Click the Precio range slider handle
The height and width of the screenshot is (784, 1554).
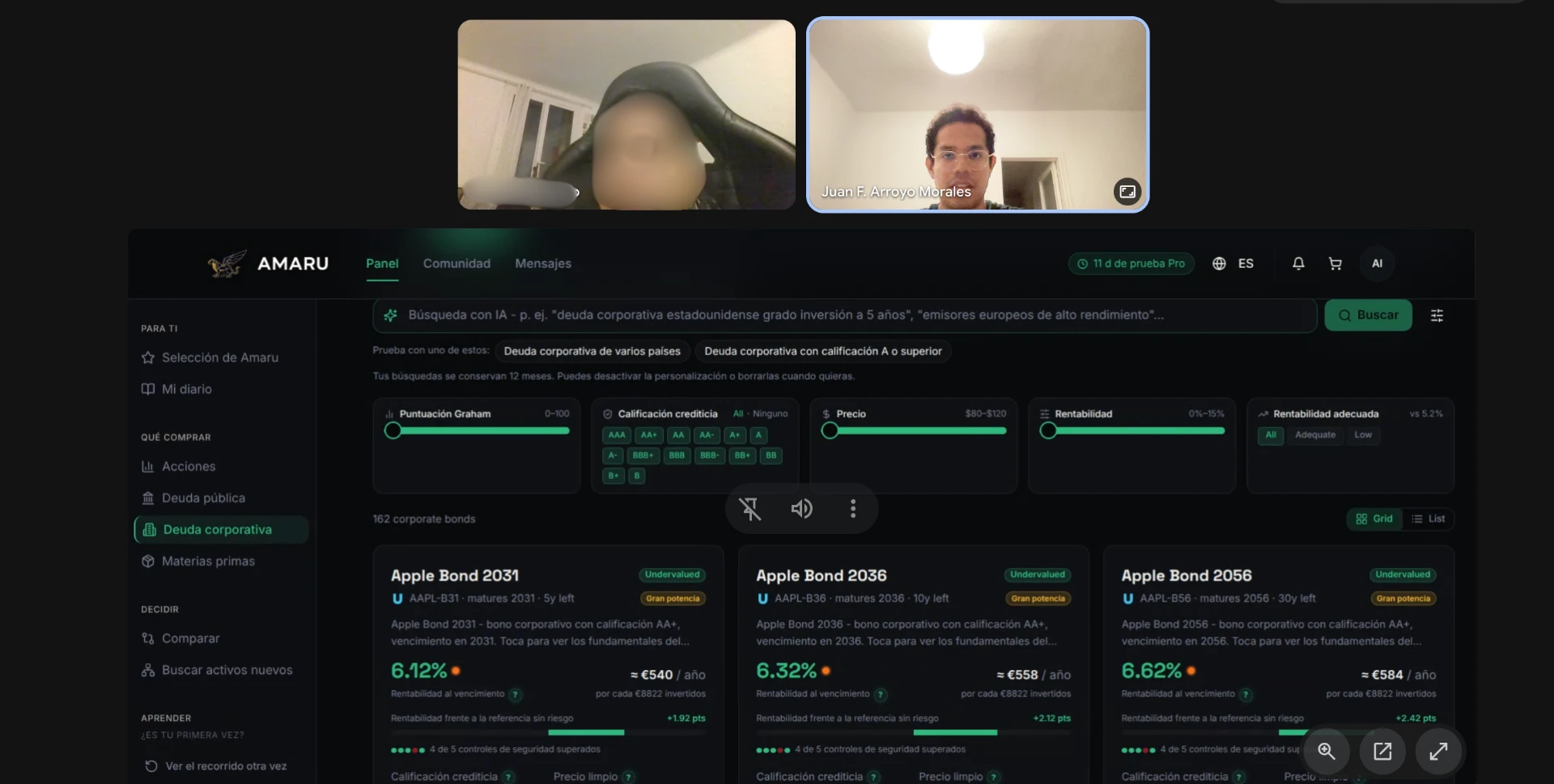(830, 431)
